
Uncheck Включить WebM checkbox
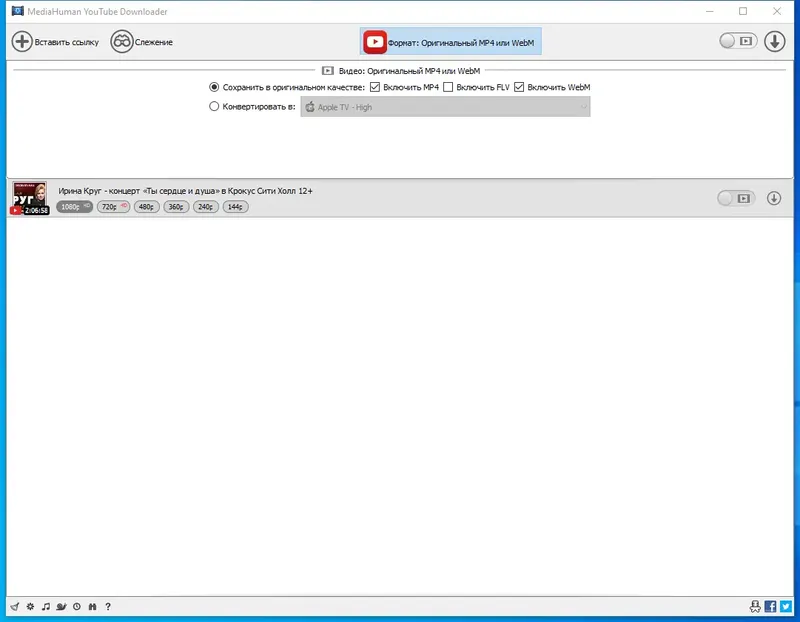[519, 87]
